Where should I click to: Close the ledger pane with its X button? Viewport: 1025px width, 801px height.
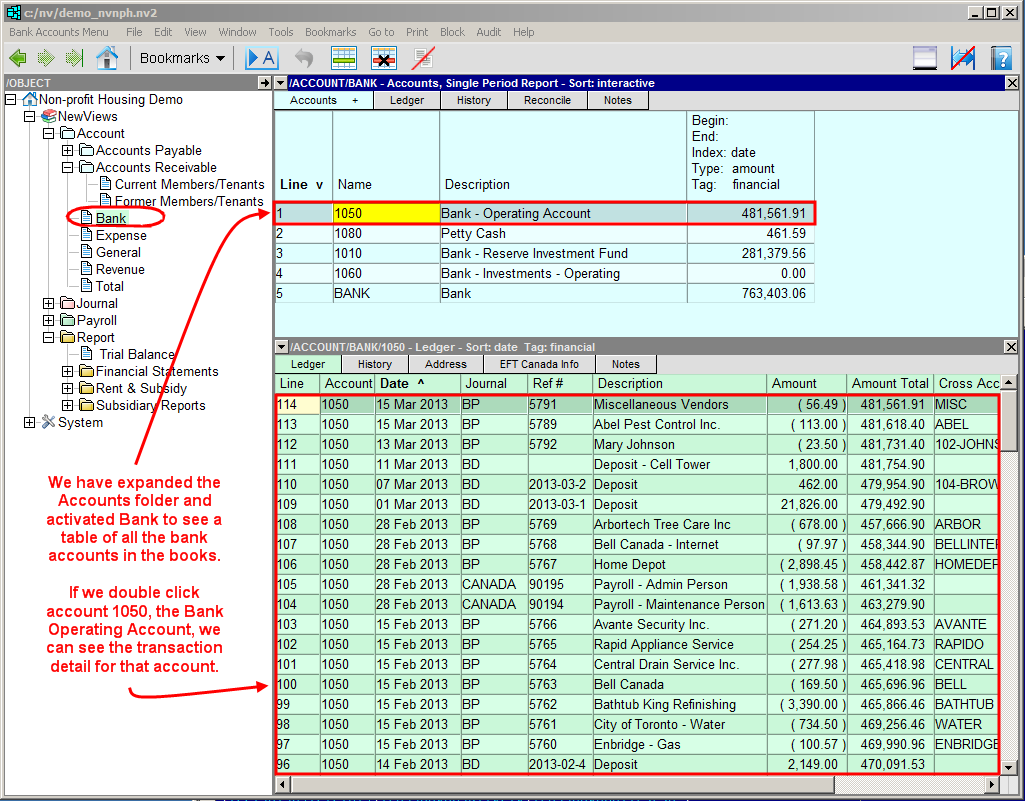1010,347
